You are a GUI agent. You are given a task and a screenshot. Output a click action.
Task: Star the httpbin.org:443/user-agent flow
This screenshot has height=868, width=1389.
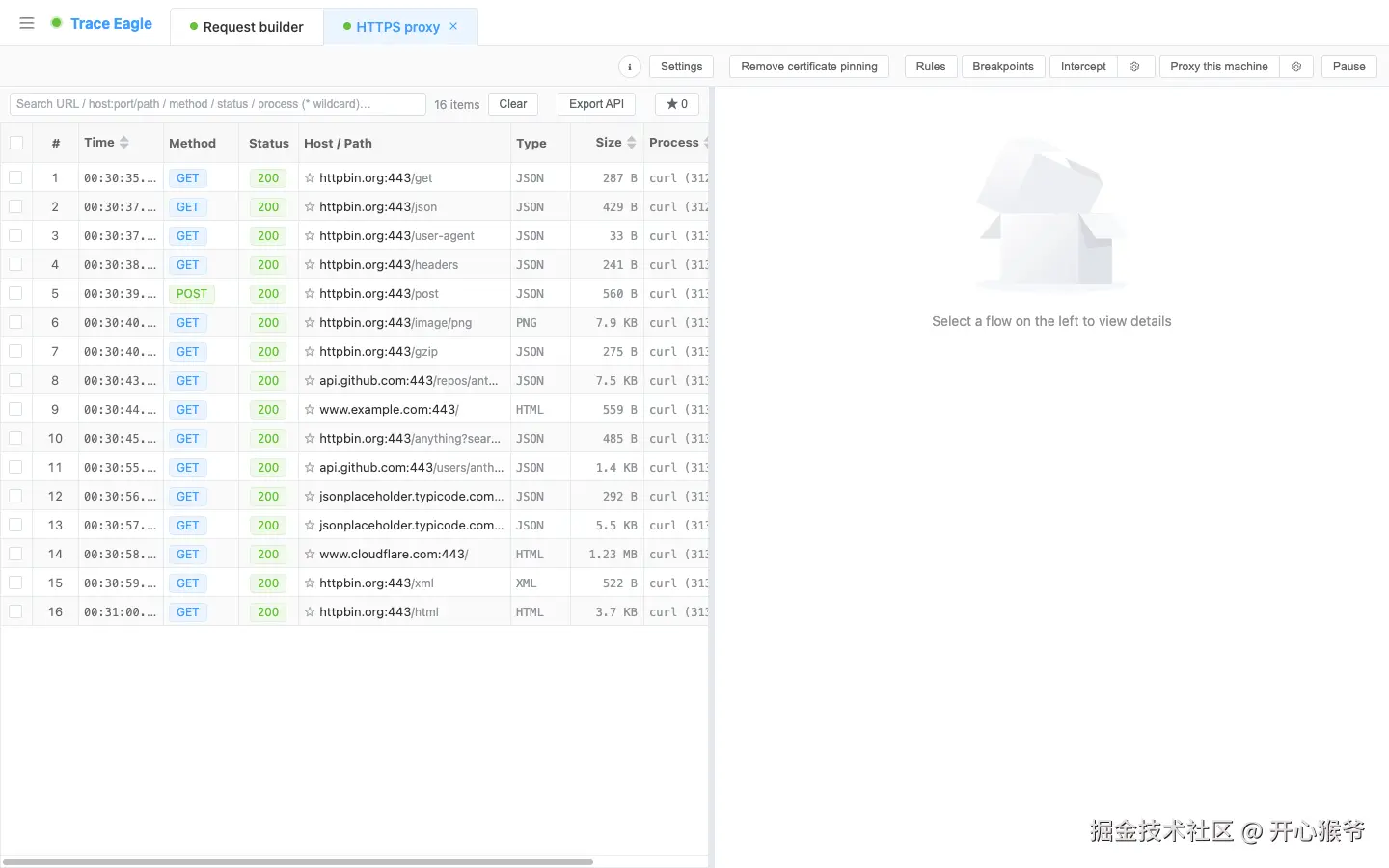click(310, 235)
